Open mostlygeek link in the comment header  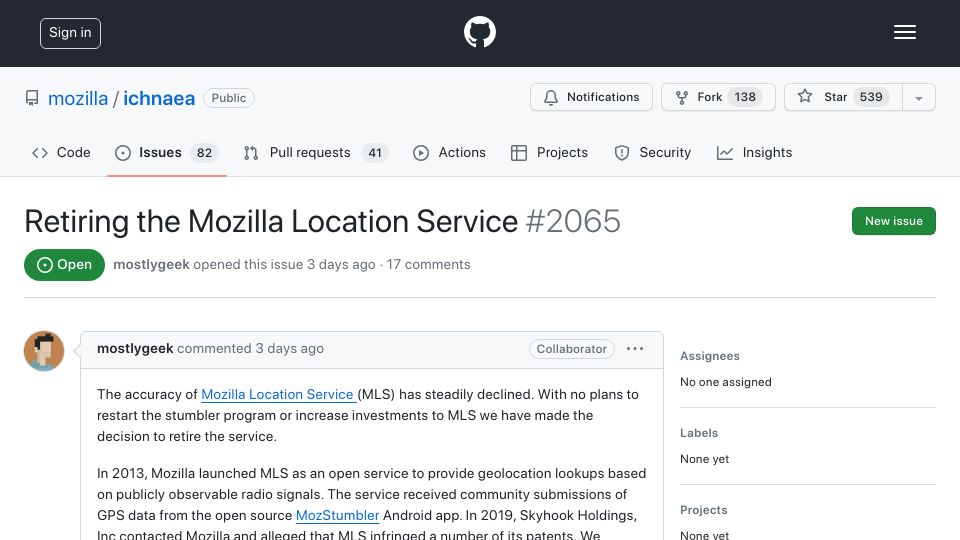tap(135, 348)
